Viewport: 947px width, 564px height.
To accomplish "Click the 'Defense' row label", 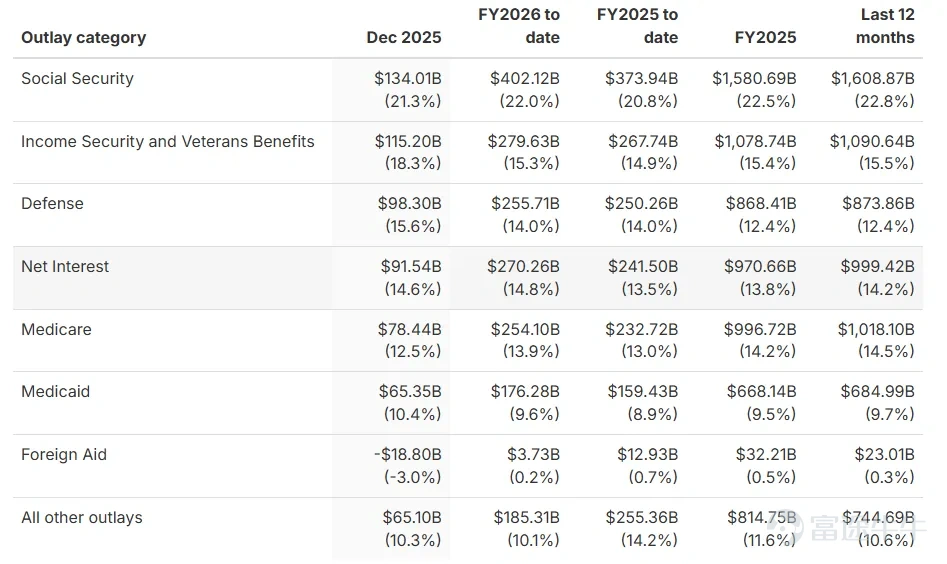I will (x=52, y=203).
